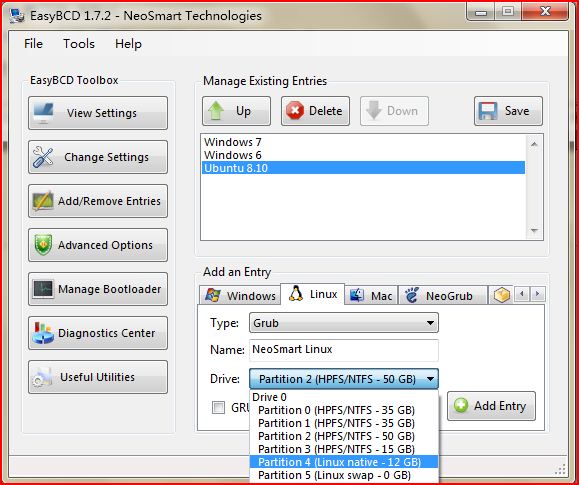Open Manage Bootloader panel

tap(98, 289)
